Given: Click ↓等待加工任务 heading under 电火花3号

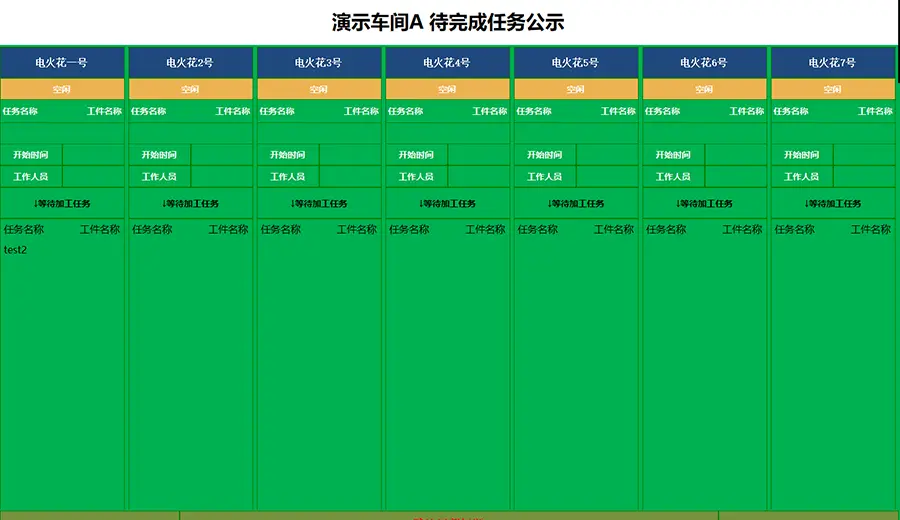Looking at the screenshot, I should coord(319,203).
